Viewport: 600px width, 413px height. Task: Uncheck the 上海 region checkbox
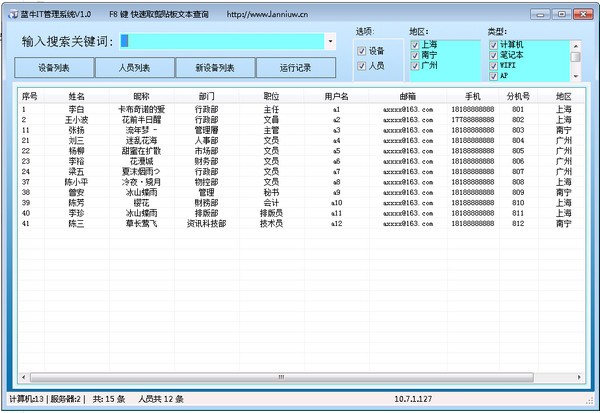(415, 45)
